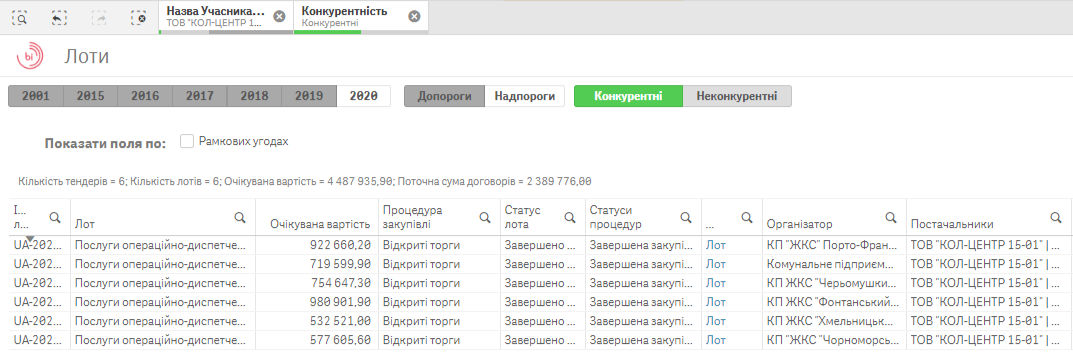Open the Назва Учасника selection dropdown

[216, 16]
